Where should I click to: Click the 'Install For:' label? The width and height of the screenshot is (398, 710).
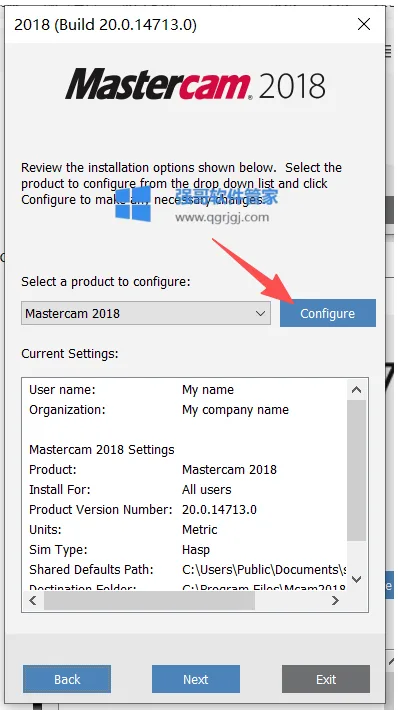point(60,489)
